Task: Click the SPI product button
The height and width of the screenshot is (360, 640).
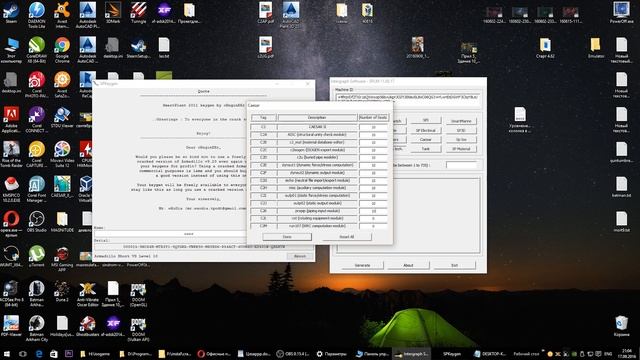Action: (426, 121)
